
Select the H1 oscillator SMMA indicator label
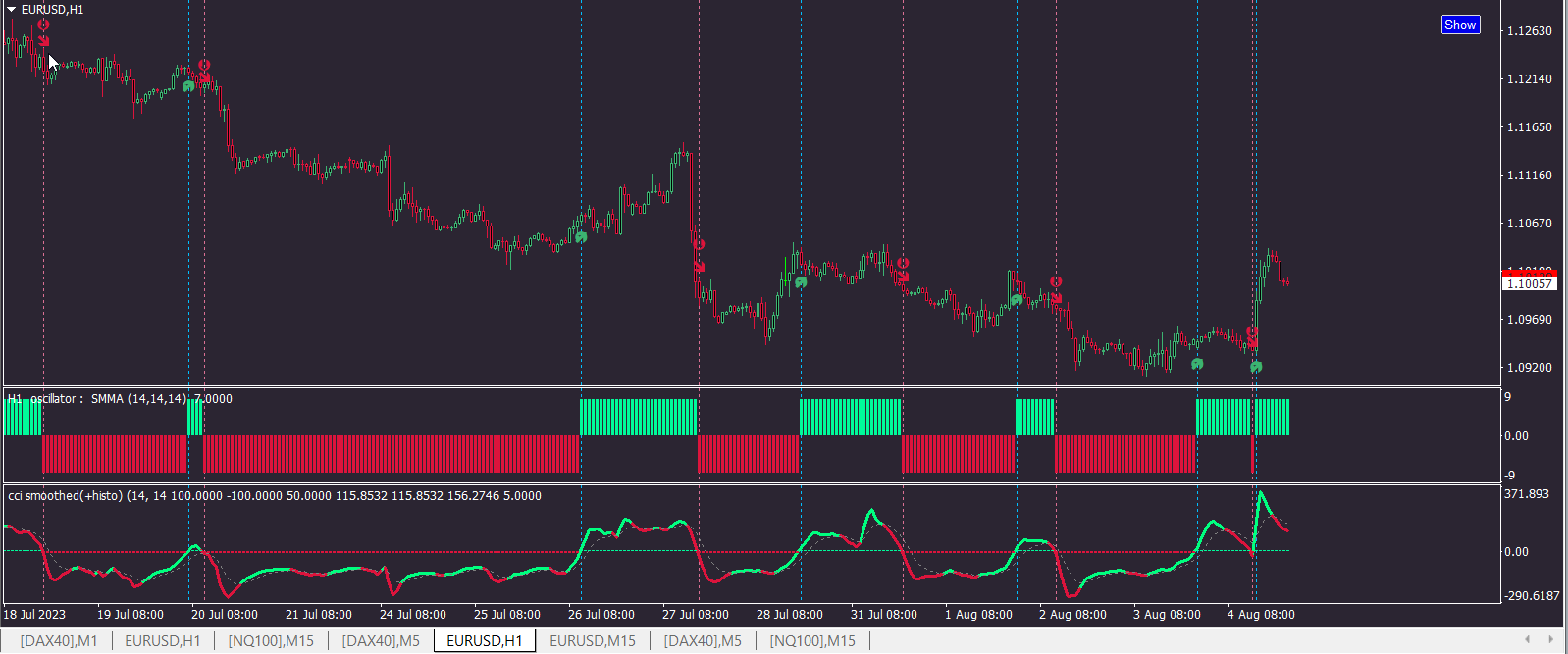click(x=120, y=399)
